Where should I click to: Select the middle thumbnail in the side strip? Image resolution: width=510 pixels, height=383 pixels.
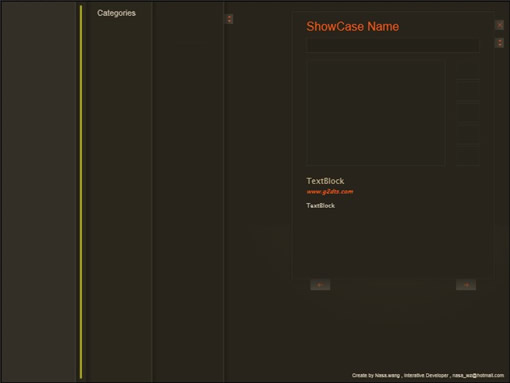468,112
